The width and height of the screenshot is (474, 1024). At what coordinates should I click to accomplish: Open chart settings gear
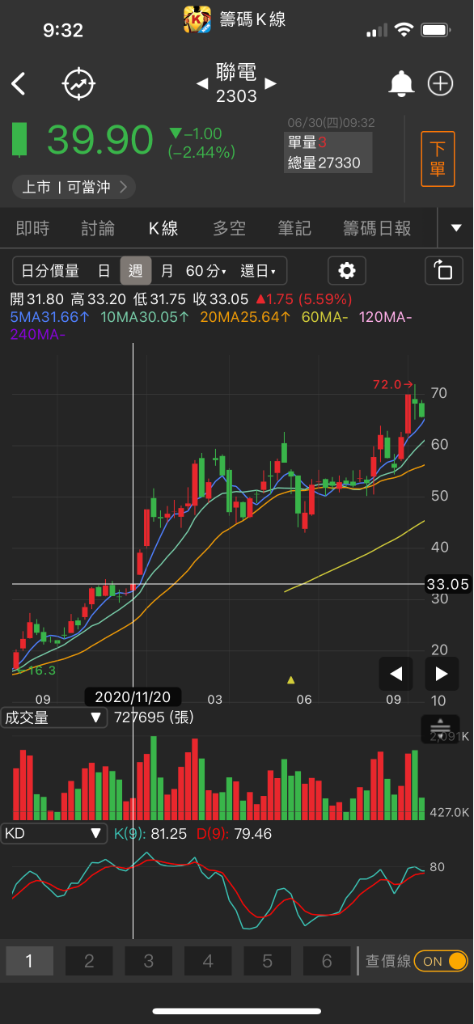347,270
